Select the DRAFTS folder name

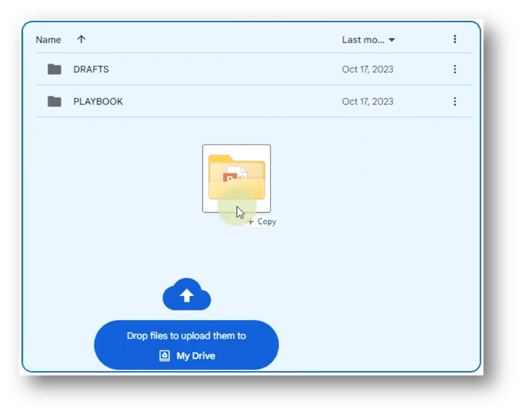pyautogui.click(x=91, y=69)
